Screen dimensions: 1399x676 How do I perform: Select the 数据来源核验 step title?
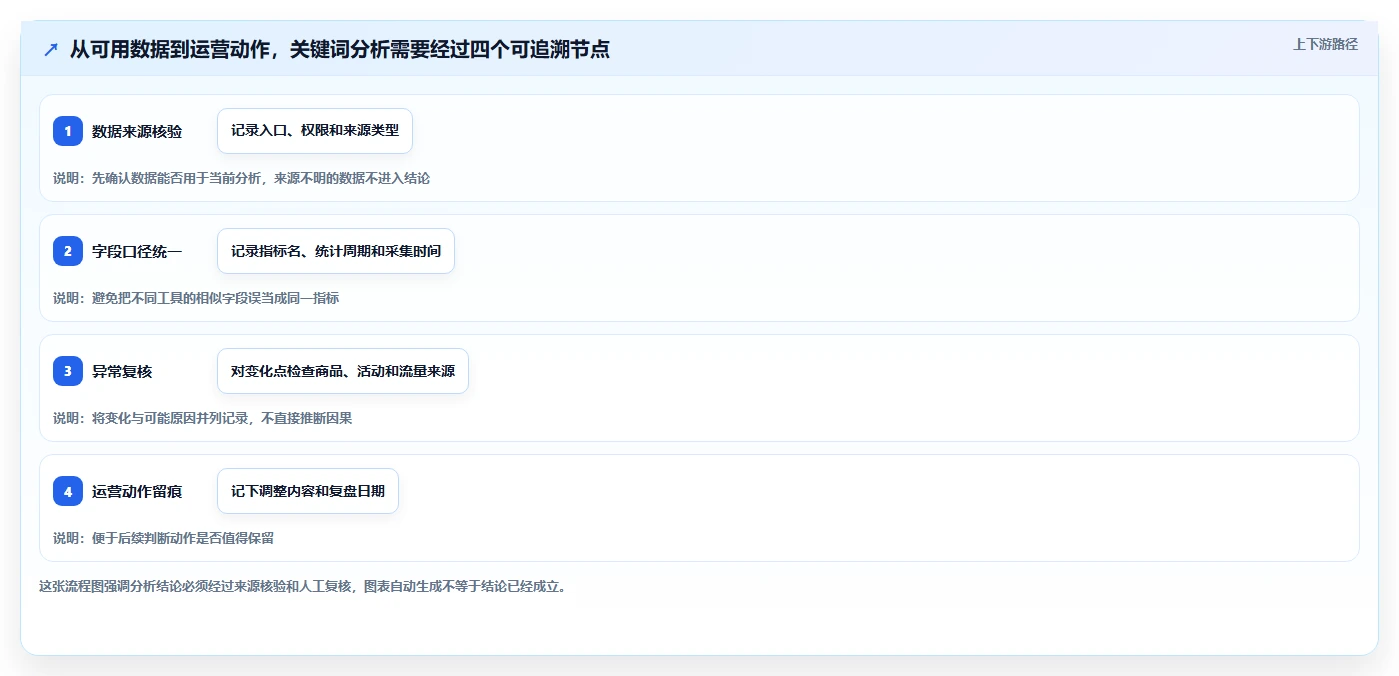tap(137, 131)
